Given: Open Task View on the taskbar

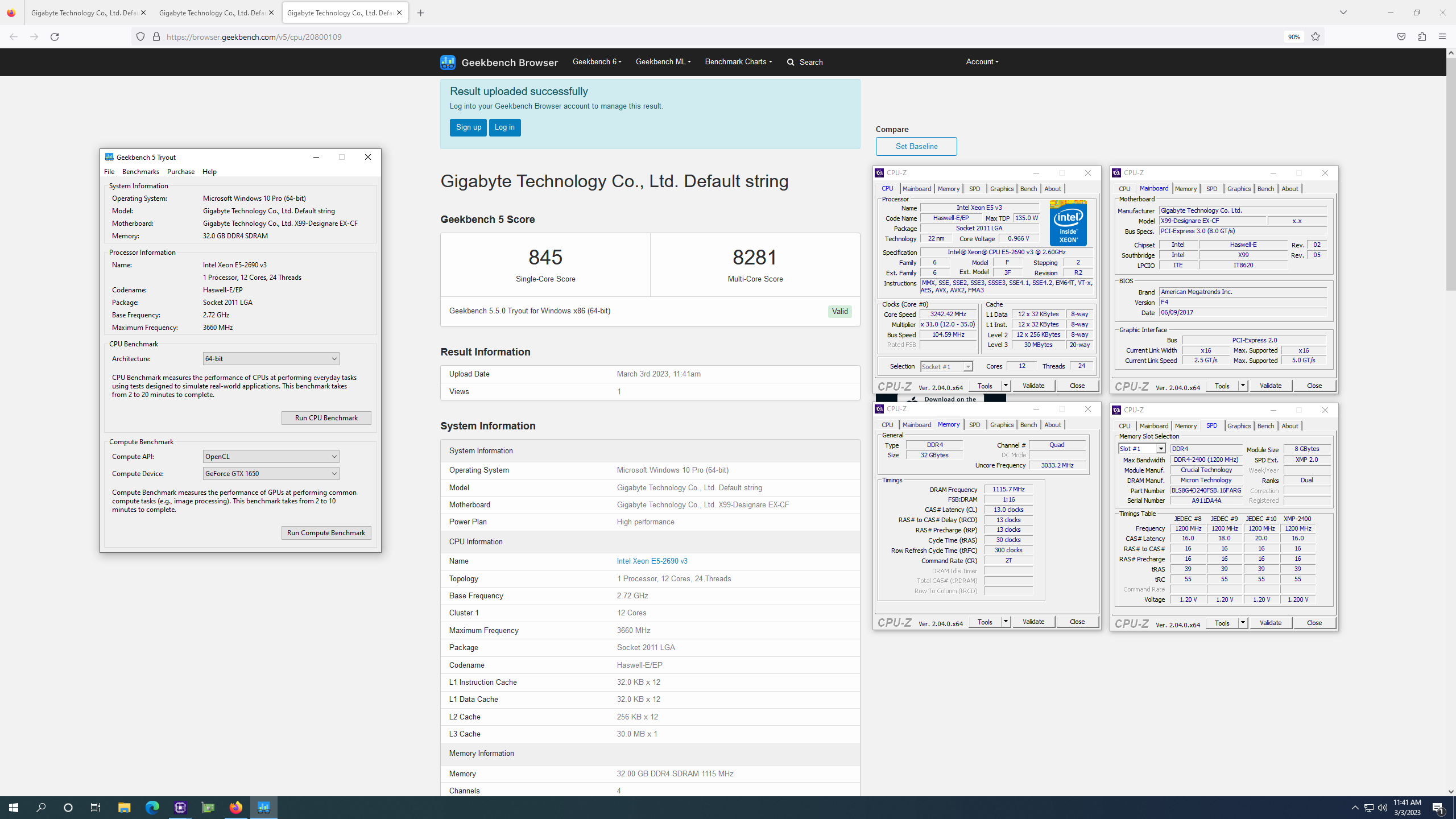Looking at the screenshot, I should 96,808.
